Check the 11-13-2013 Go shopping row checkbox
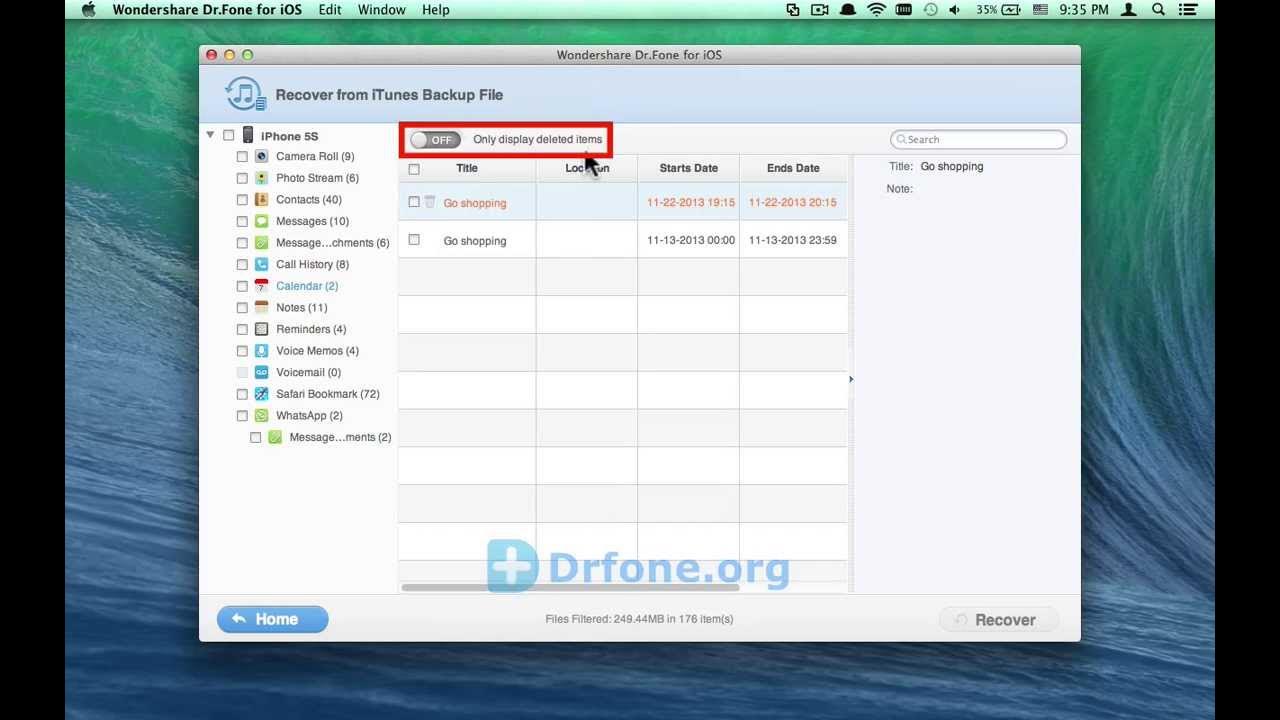This screenshot has width=1280, height=720. click(414, 240)
